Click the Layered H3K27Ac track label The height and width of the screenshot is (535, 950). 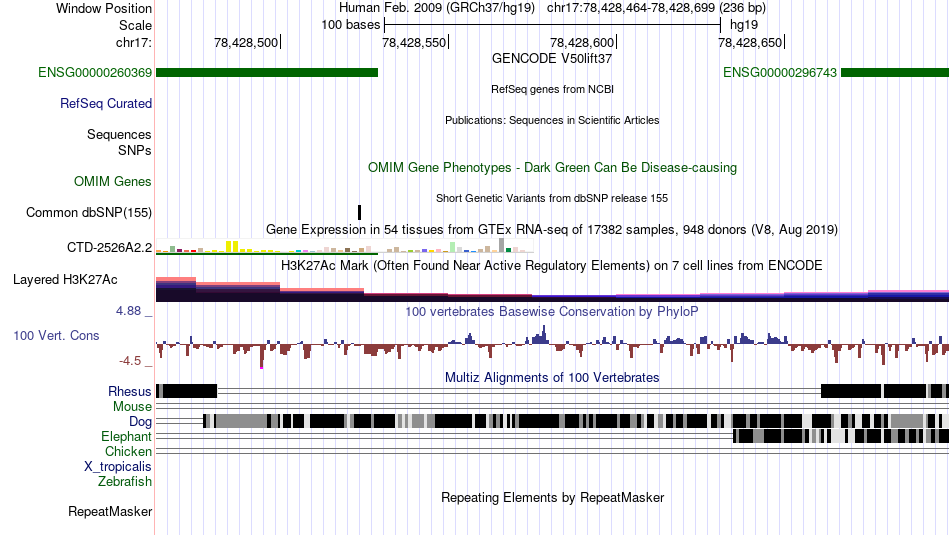point(65,279)
